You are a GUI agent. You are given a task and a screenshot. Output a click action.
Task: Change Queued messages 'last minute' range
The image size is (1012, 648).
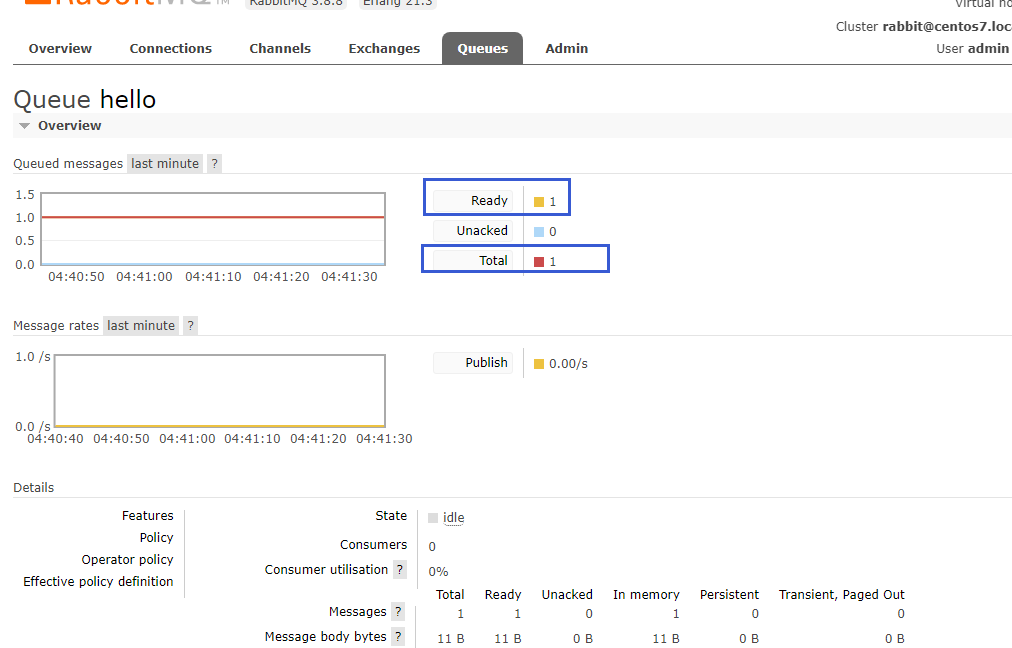click(x=165, y=164)
